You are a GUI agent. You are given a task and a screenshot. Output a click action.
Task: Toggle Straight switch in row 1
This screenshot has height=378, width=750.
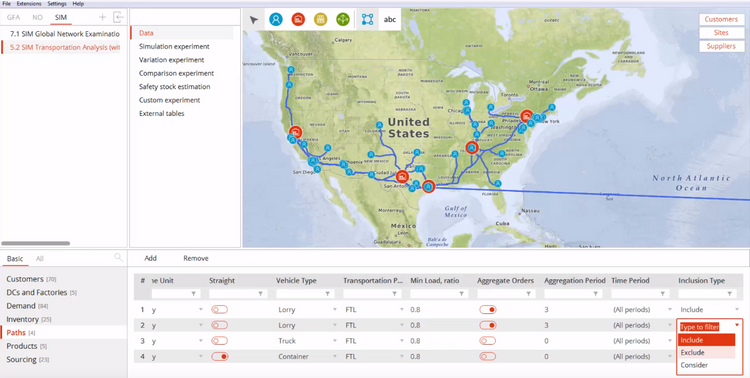click(x=220, y=310)
